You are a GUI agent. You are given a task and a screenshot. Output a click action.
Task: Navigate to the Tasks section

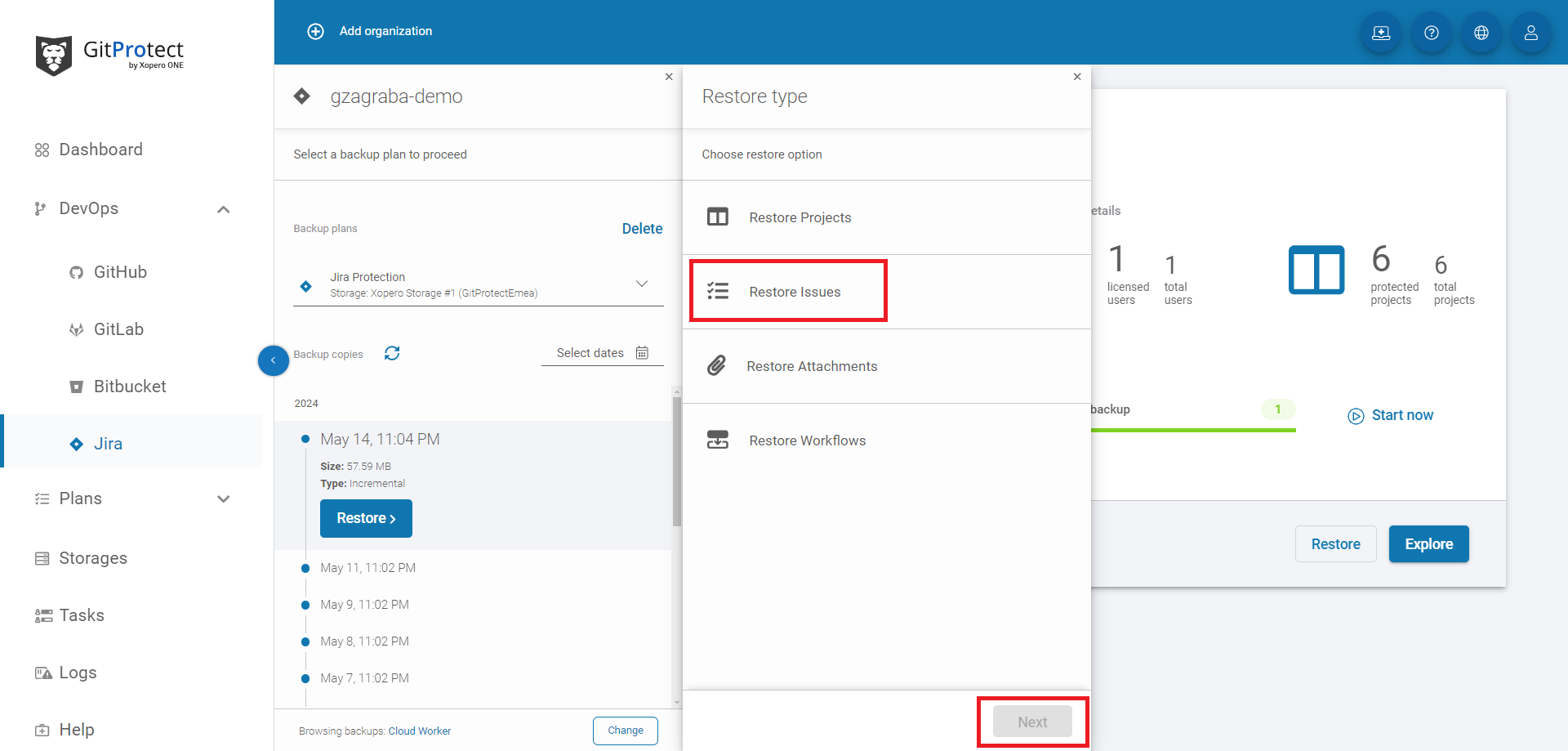click(x=82, y=615)
